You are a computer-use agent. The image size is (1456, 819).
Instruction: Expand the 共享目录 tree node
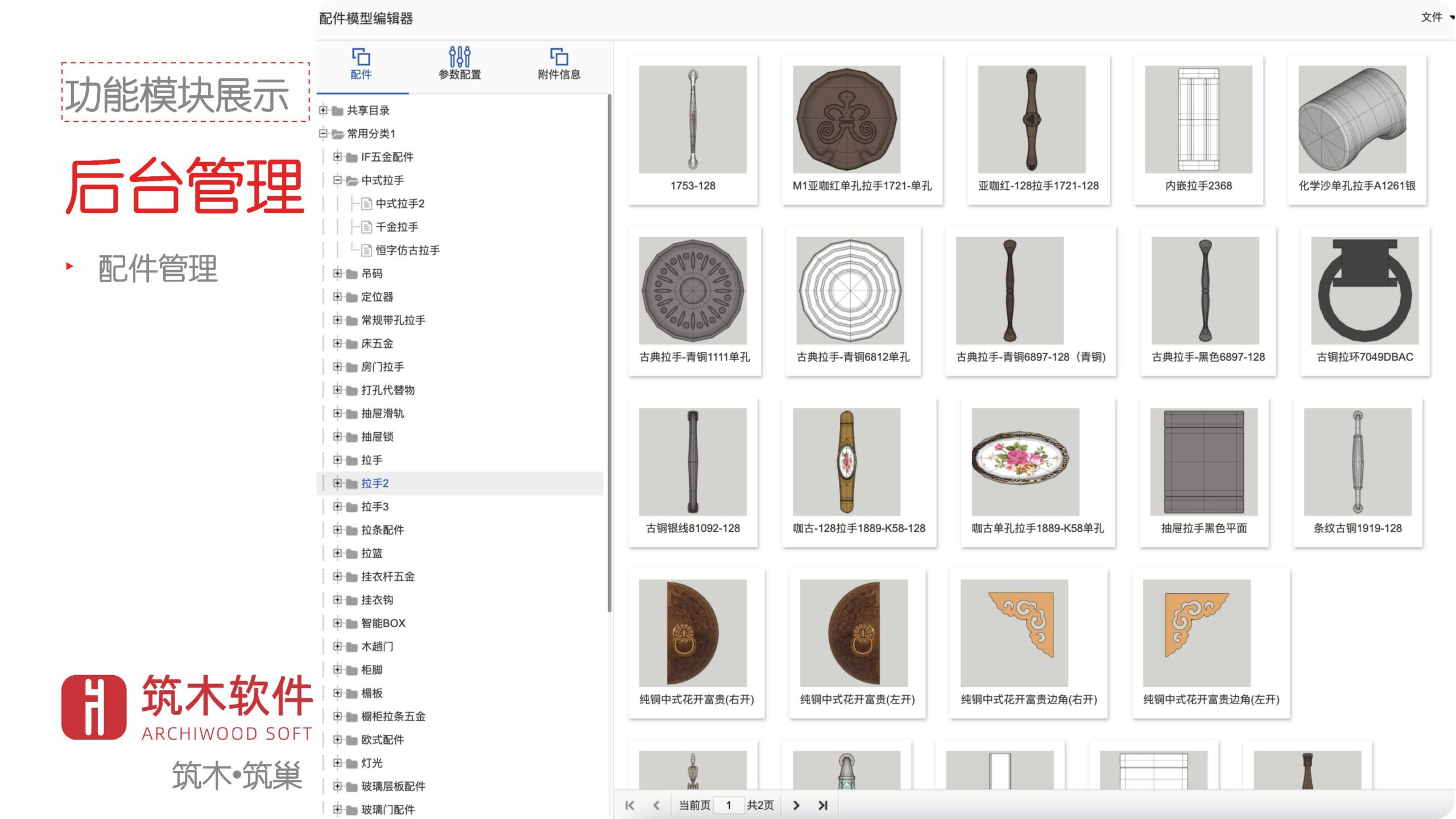click(322, 111)
